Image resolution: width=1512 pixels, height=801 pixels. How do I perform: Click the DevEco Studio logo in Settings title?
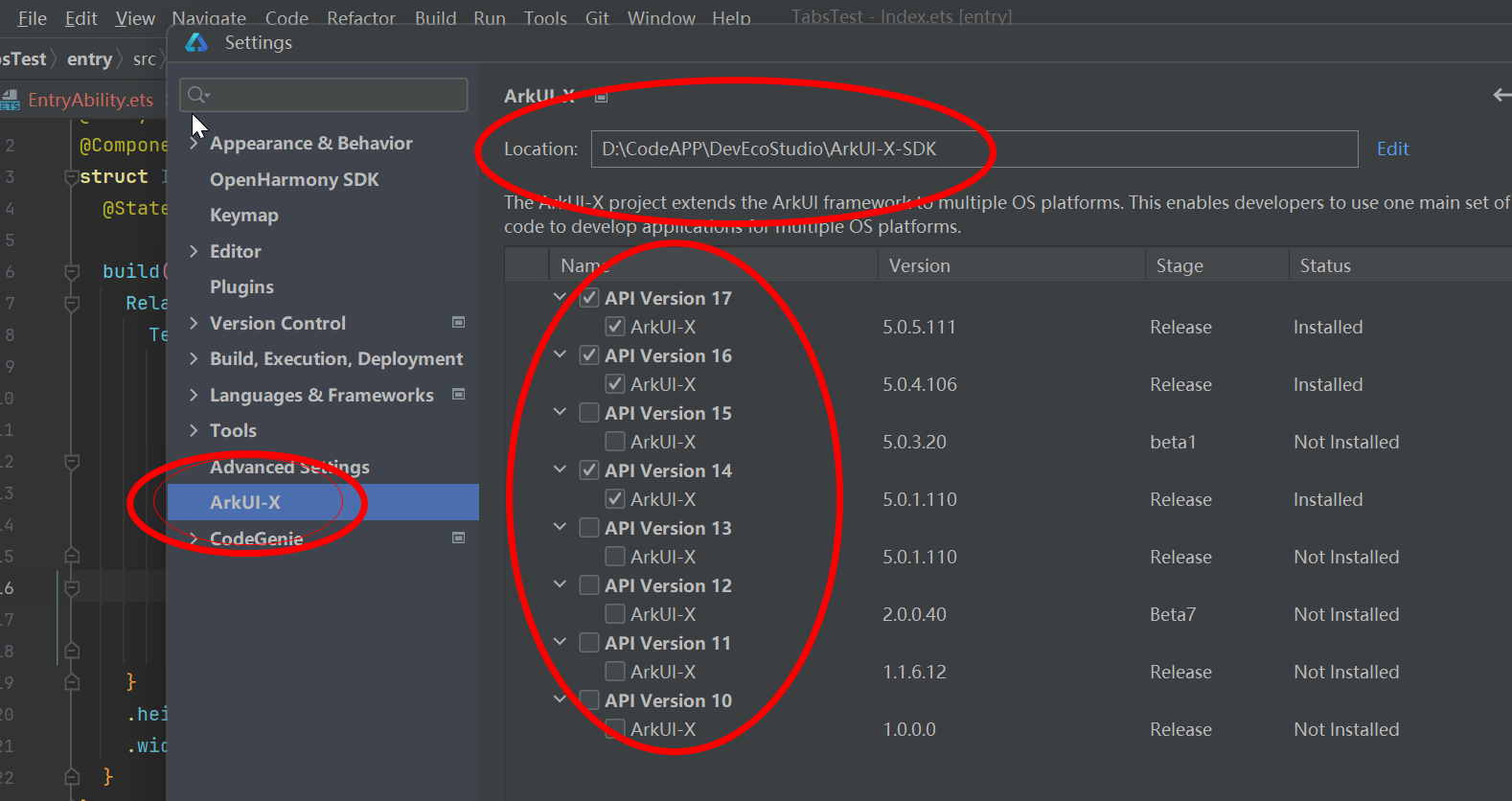coord(196,42)
